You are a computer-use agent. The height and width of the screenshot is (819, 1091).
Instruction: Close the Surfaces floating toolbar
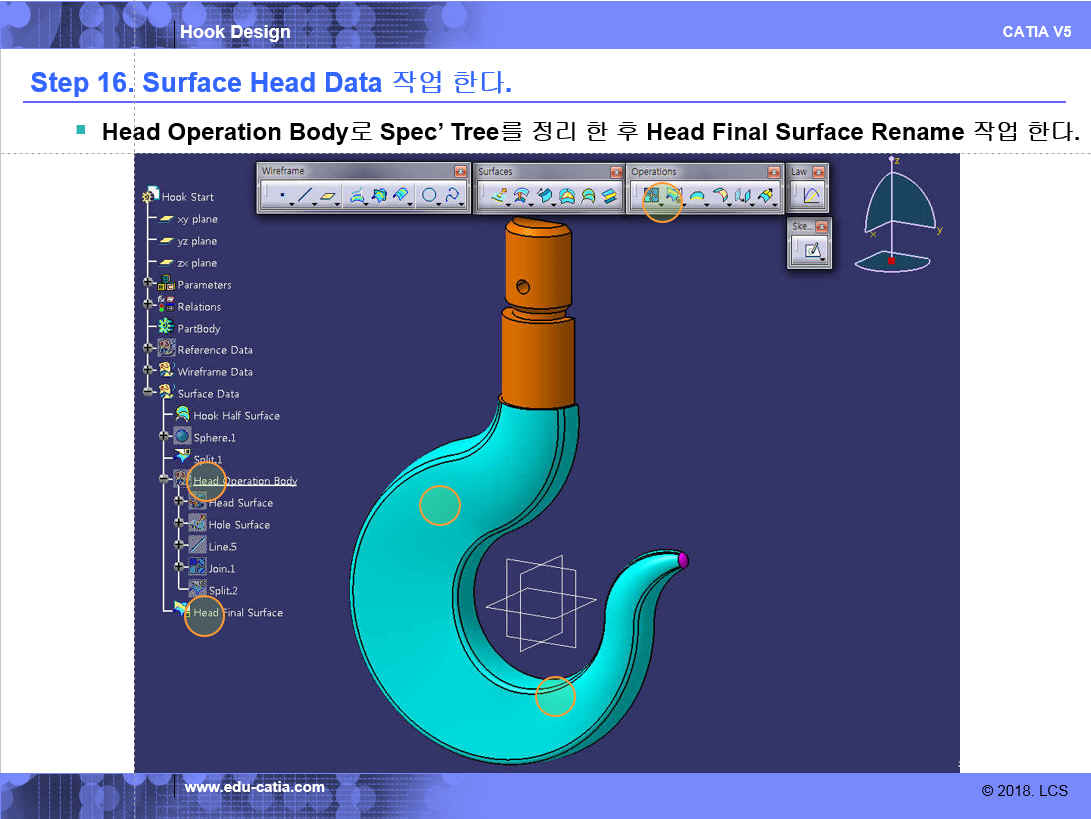tap(616, 172)
